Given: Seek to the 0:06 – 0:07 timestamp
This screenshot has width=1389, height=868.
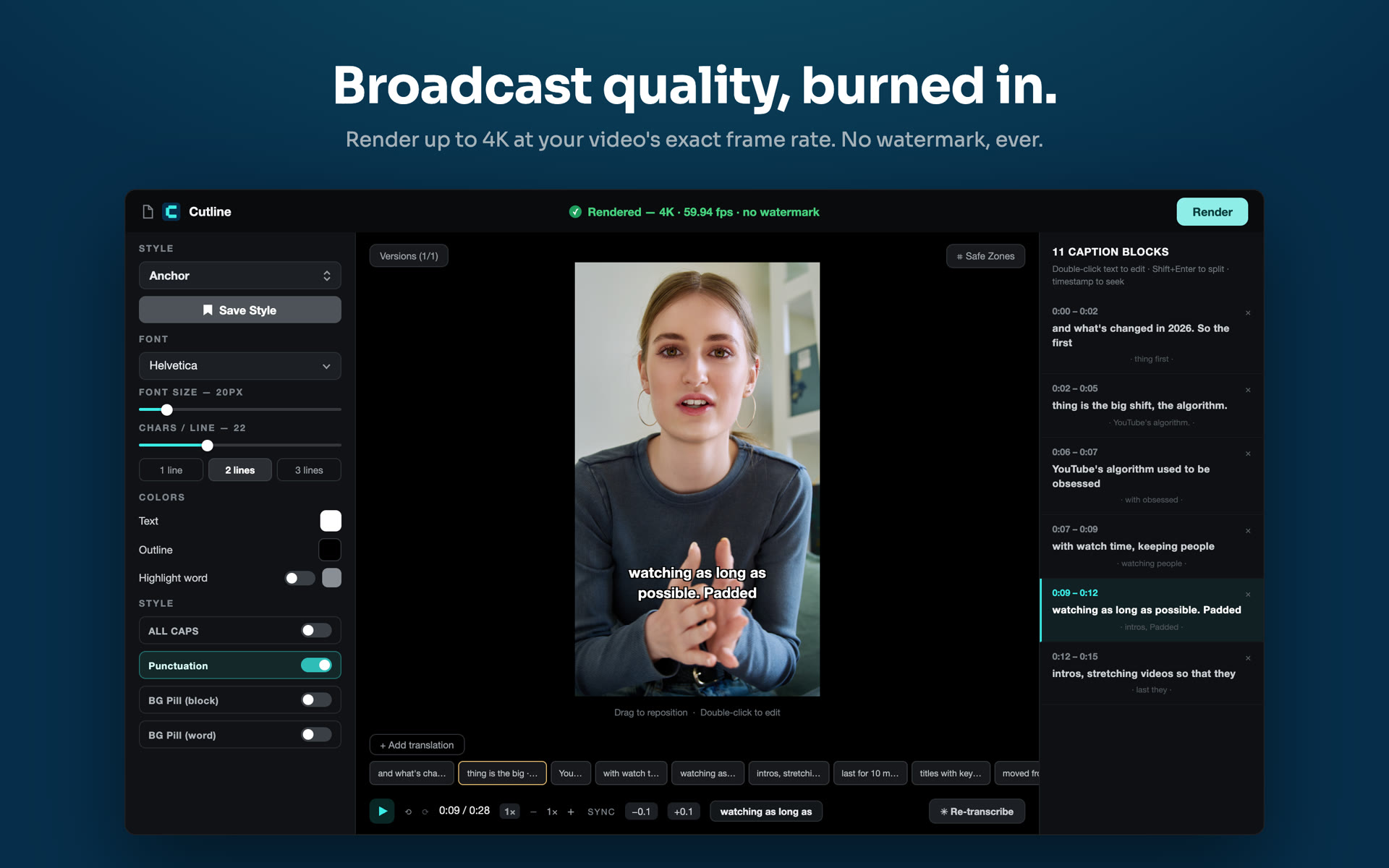Looking at the screenshot, I should (1075, 452).
